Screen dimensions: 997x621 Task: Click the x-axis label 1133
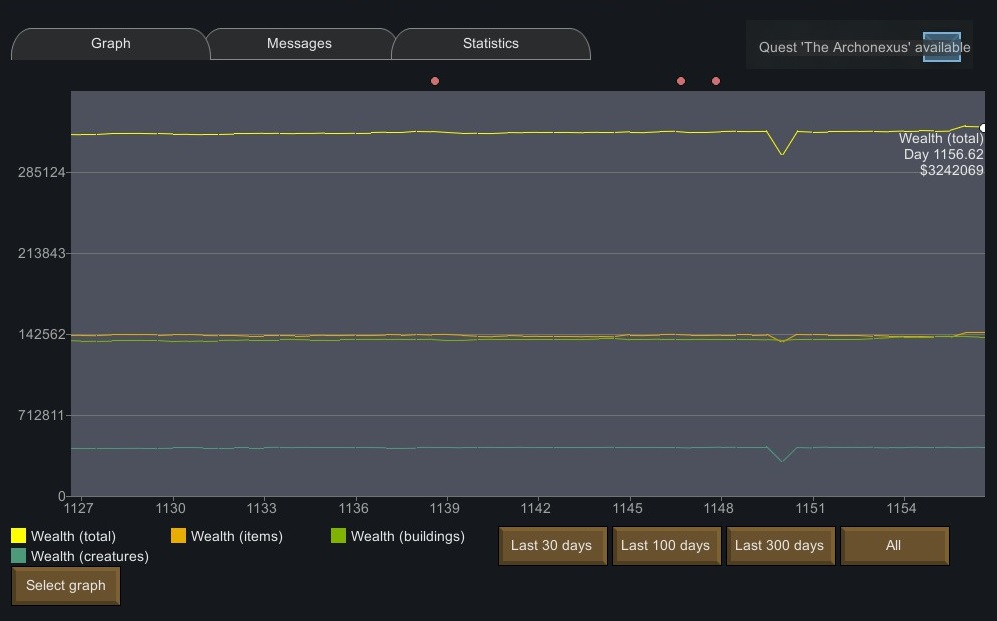tap(261, 508)
